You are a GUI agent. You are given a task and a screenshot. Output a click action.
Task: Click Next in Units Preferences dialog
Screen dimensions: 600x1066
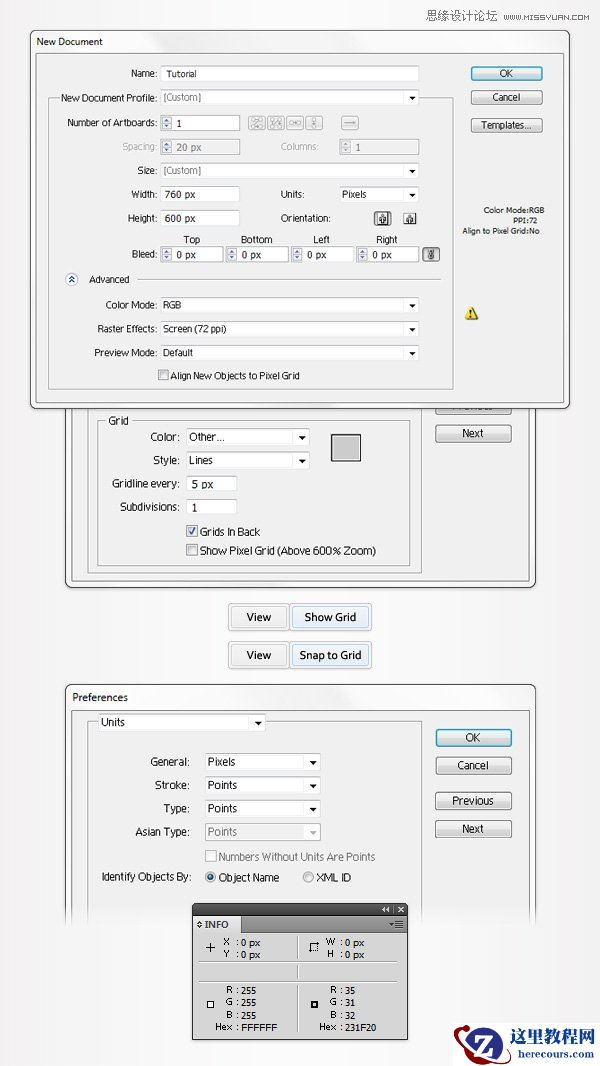point(473,829)
